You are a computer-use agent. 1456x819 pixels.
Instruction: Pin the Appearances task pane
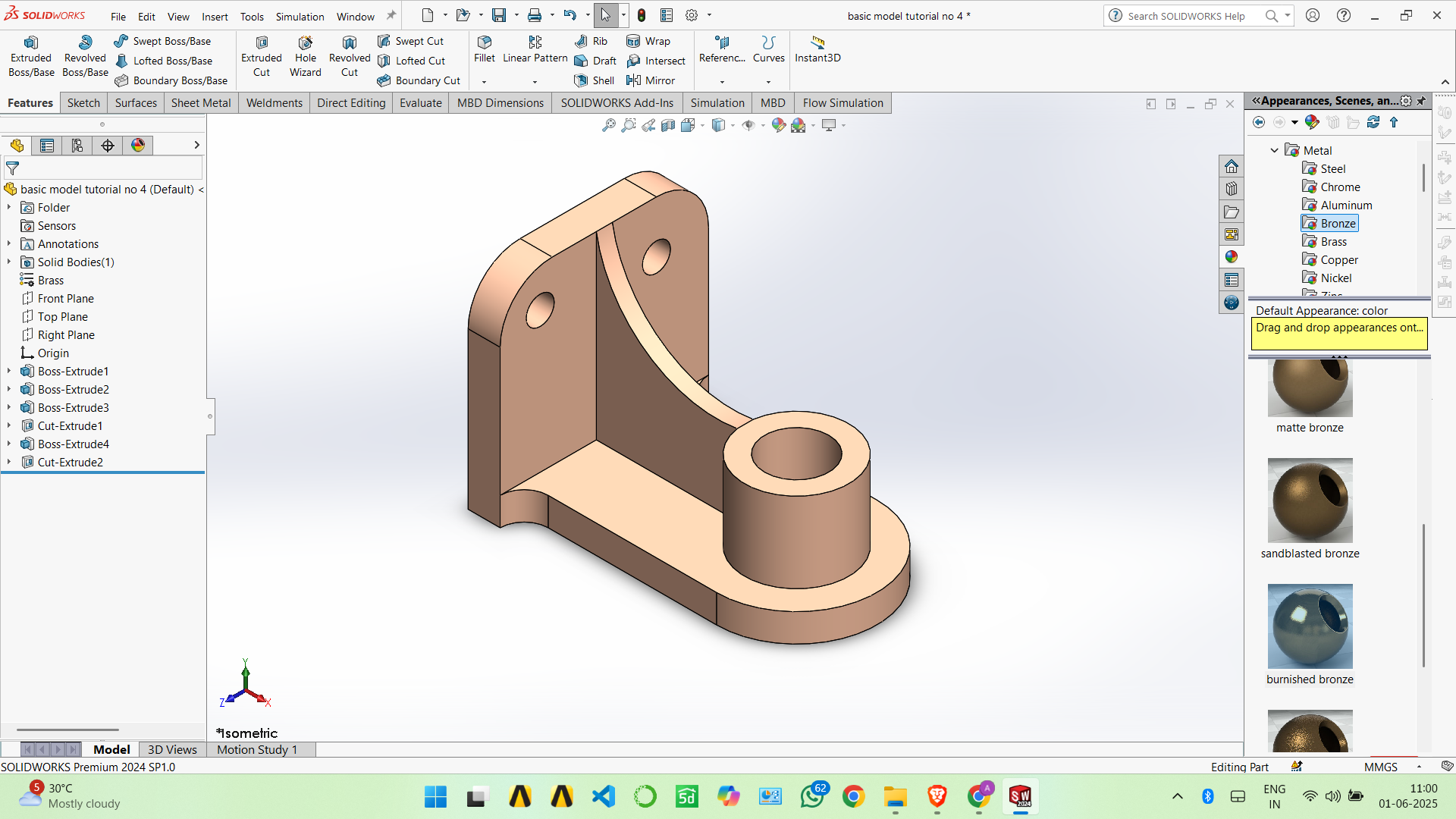pos(1422,101)
